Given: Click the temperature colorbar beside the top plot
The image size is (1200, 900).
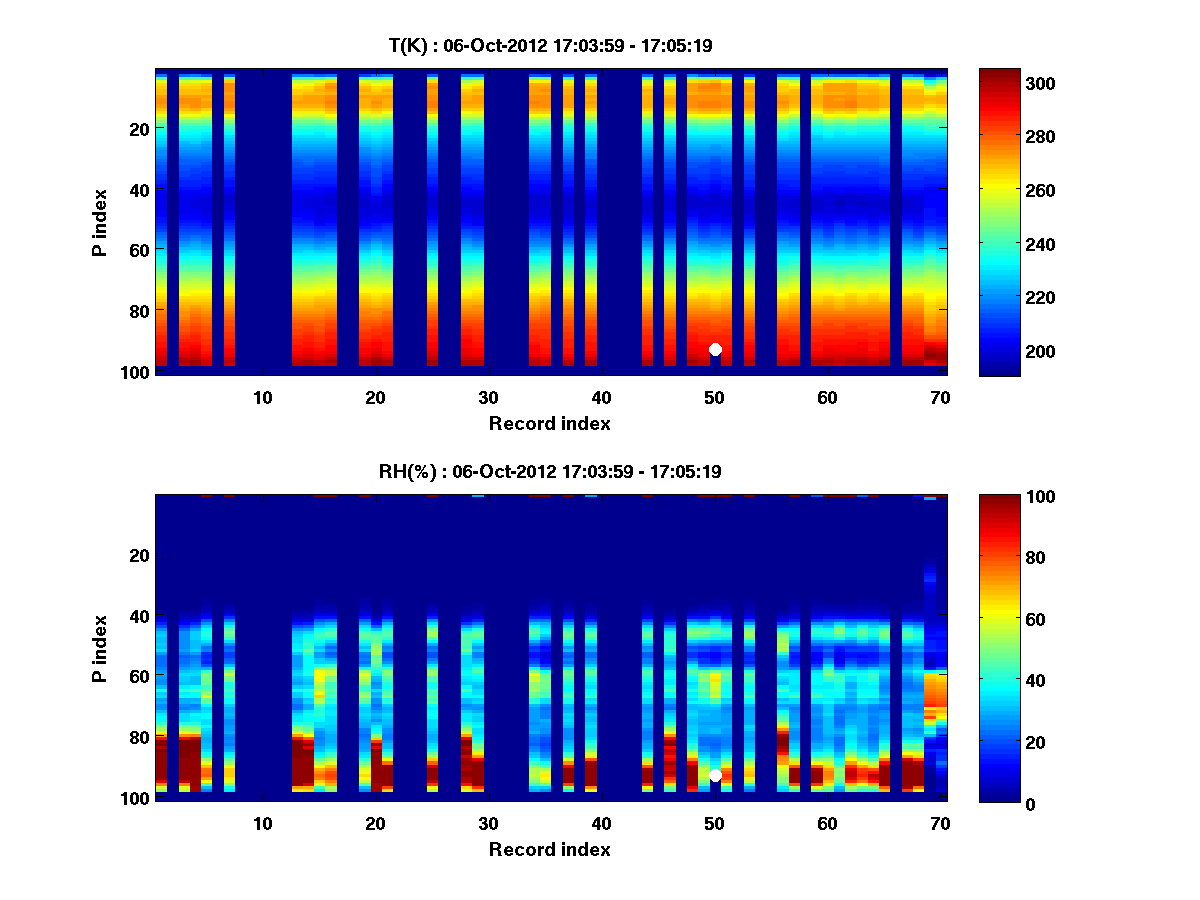Looking at the screenshot, I should coord(999,222).
